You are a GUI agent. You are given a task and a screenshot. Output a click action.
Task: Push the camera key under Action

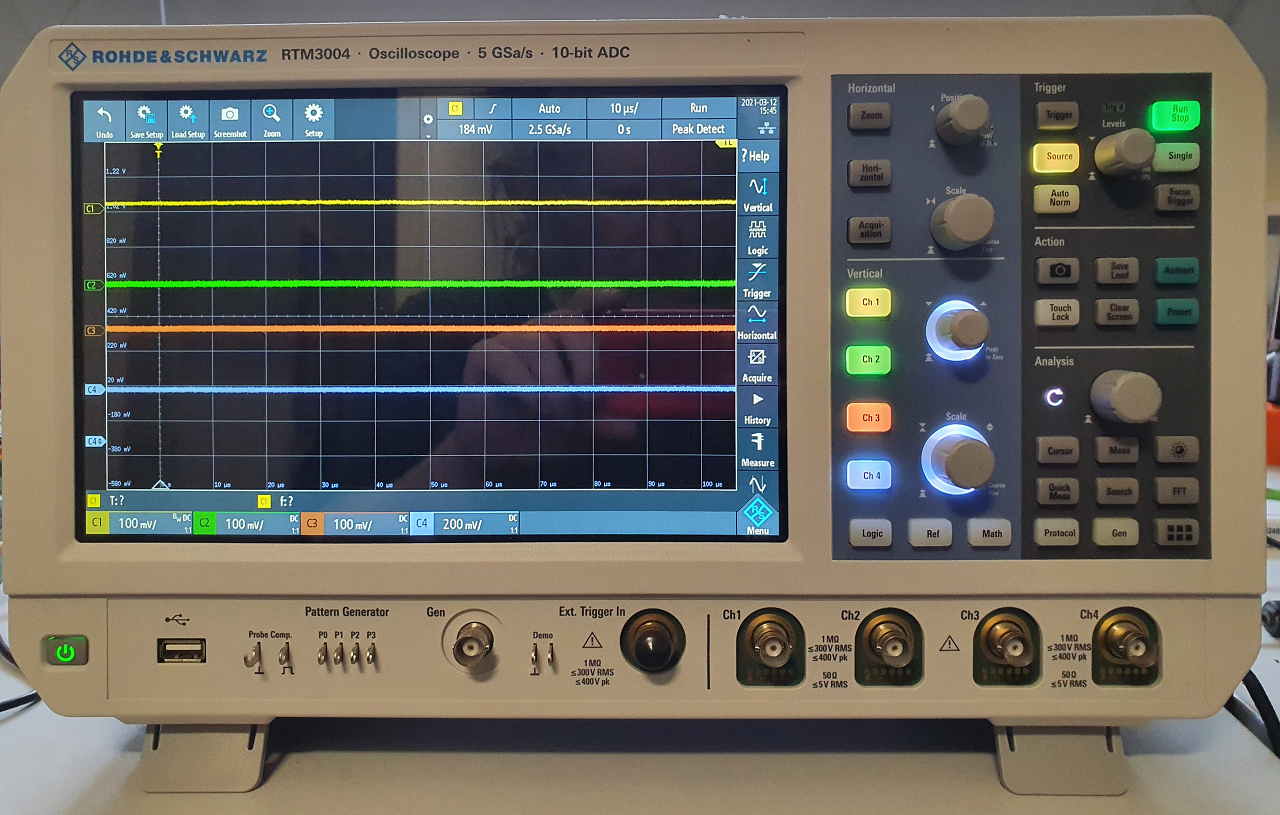[1059, 270]
